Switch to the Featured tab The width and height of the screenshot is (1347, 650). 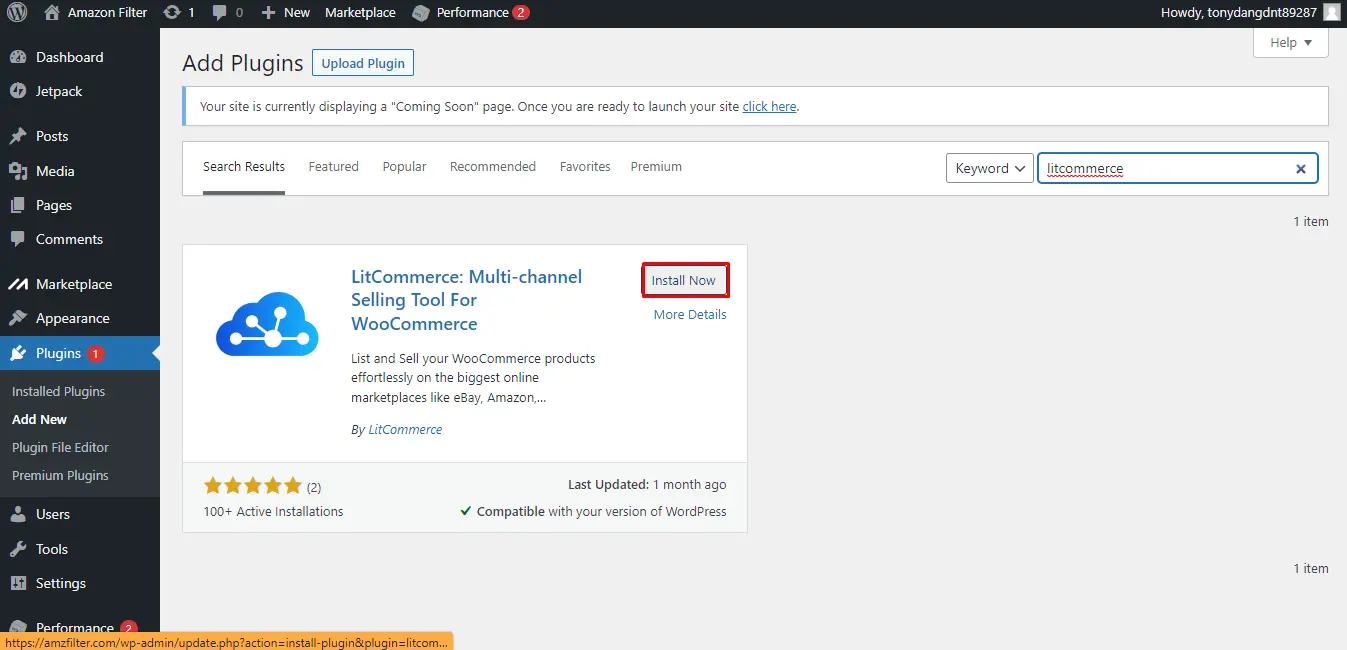click(333, 167)
